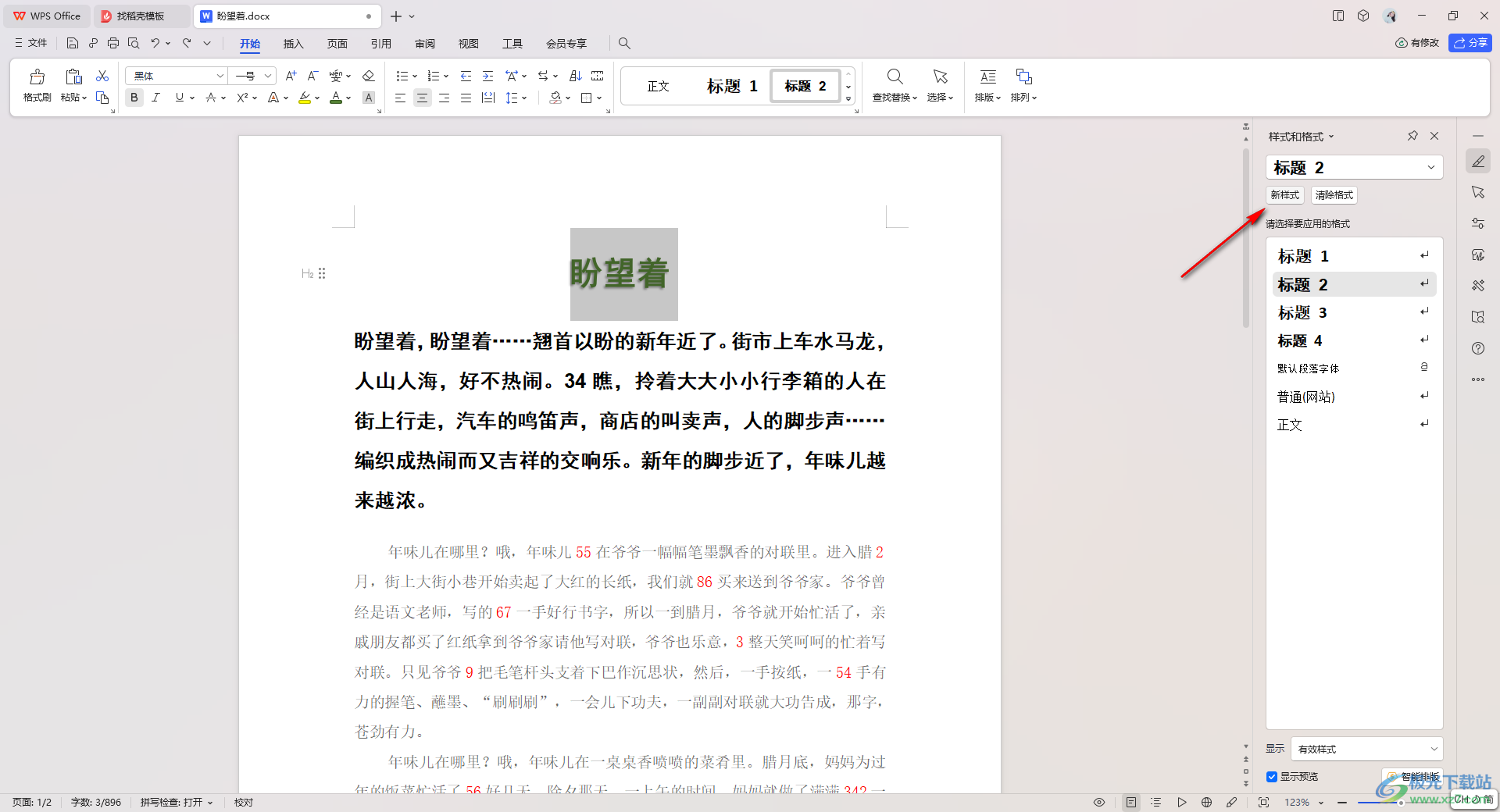Select Align Left paragraph button
1500x812 pixels.
(x=400, y=98)
